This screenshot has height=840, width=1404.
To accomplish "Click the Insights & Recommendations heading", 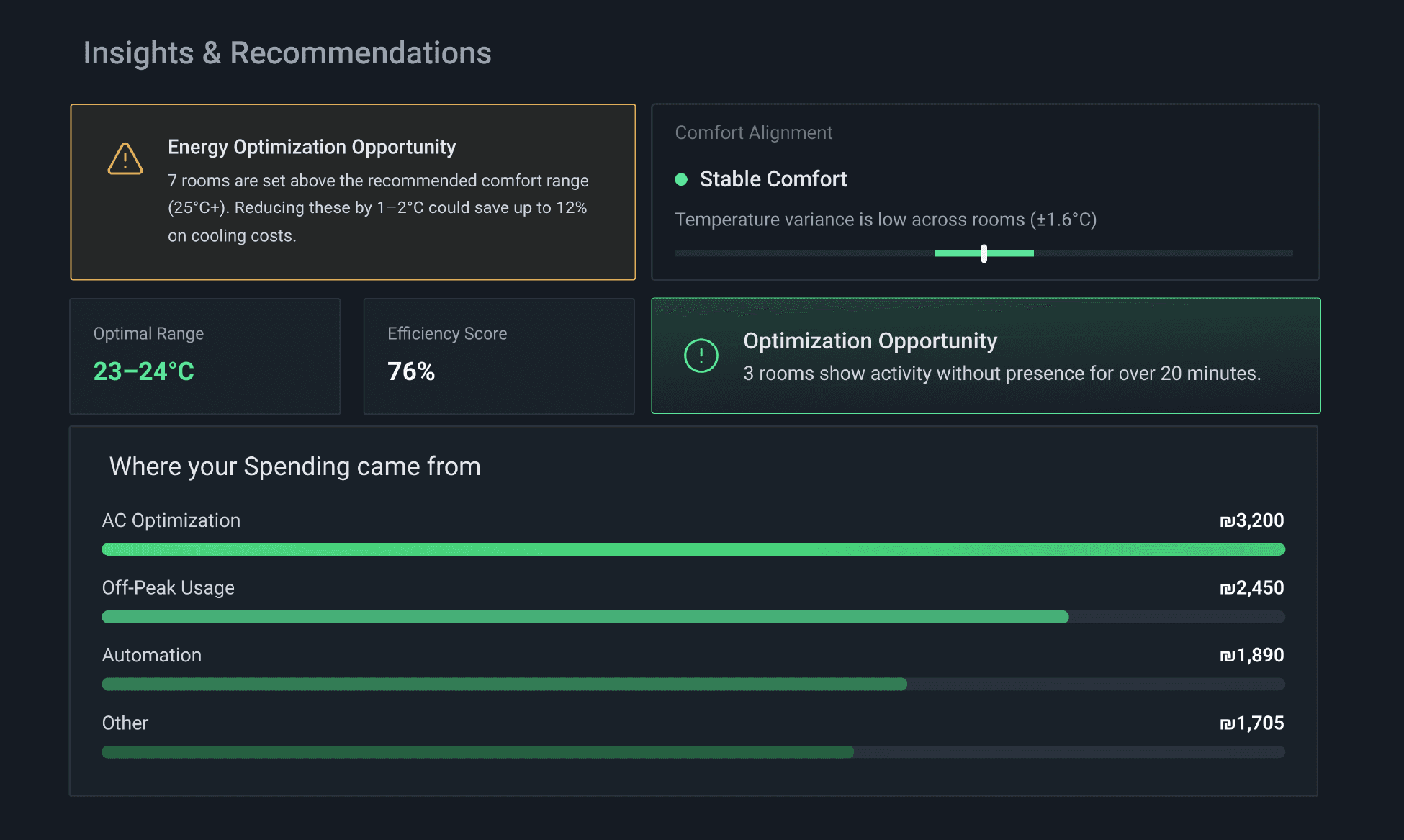I will pyautogui.click(x=287, y=53).
